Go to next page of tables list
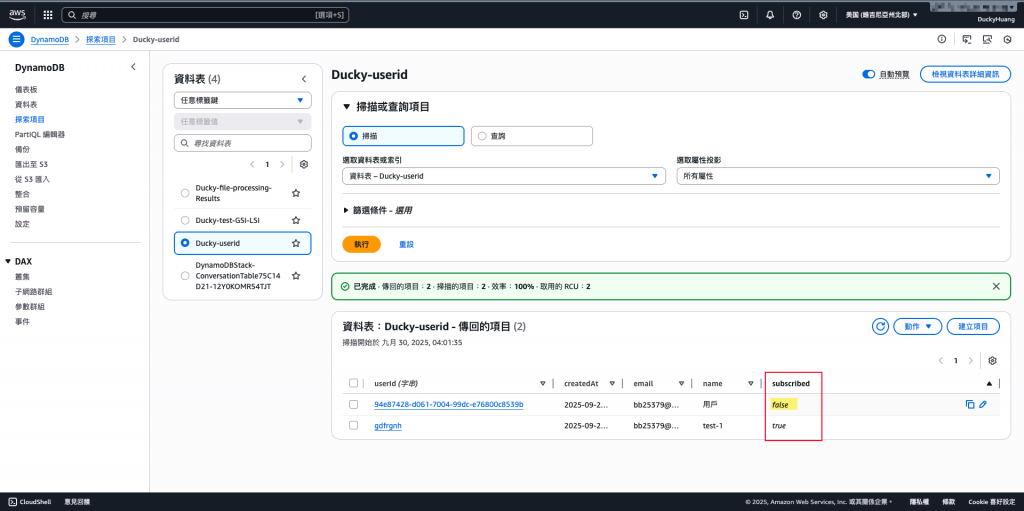The height and width of the screenshot is (511, 1024). tap(282, 165)
